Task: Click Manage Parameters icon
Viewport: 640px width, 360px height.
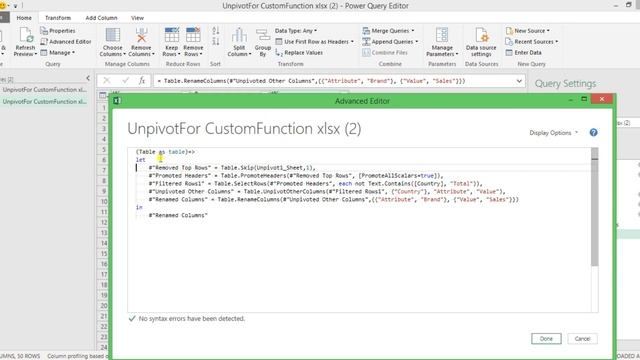Action: (442, 35)
